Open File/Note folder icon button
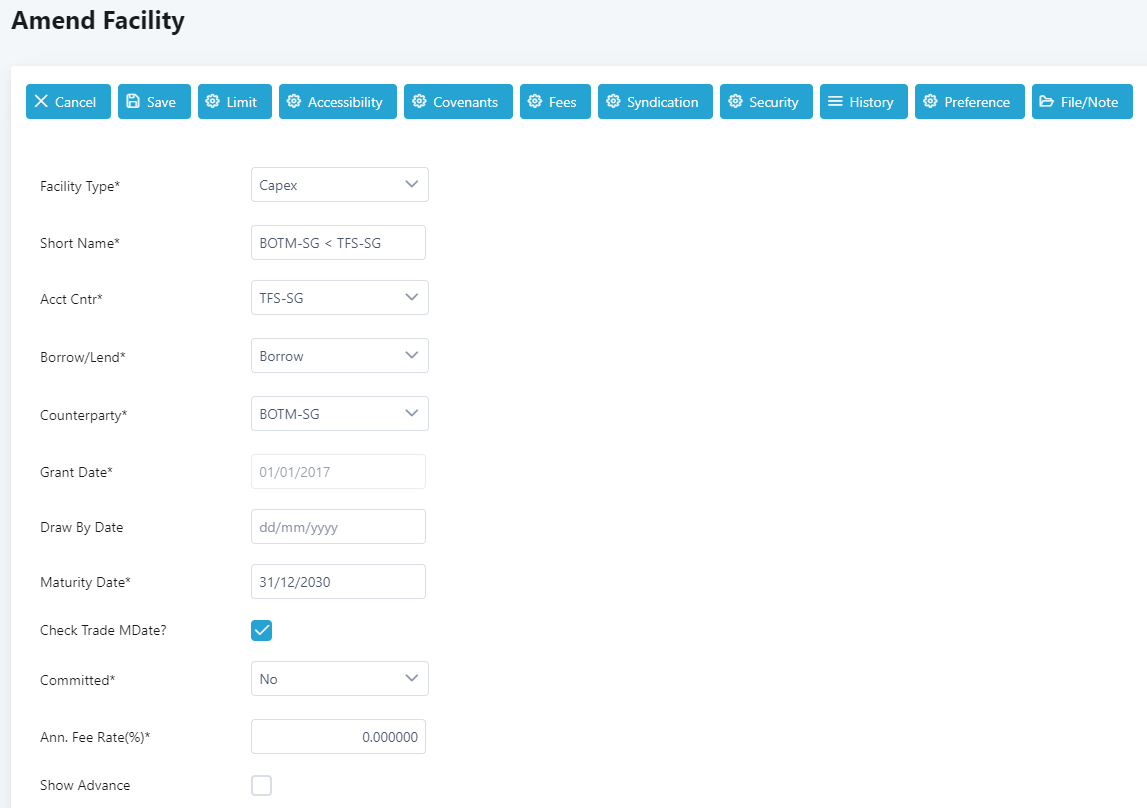 (x=1047, y=102)
